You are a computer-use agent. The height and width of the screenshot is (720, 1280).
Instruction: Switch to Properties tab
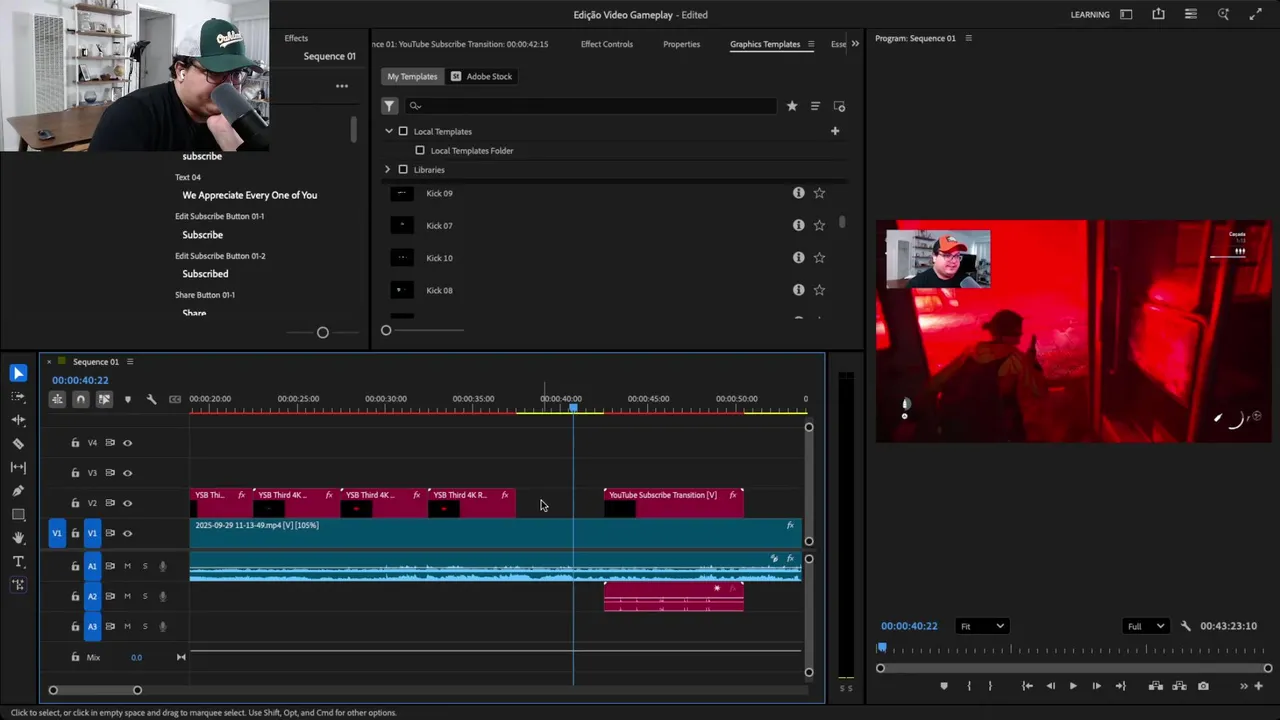coord(681,44)
